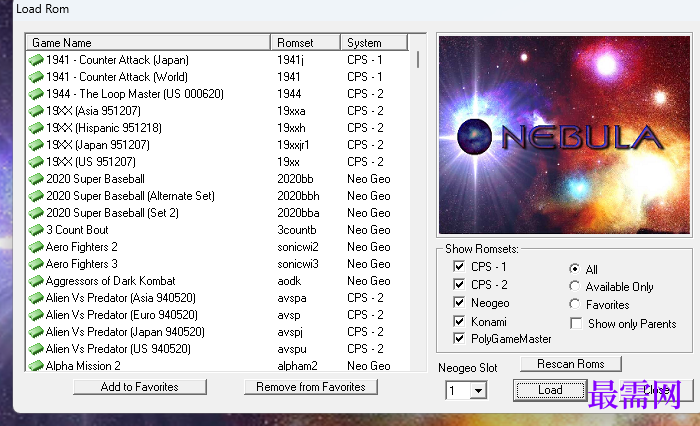
Task: Click the Add to Favorites button
Action: [x=140, y=387]
